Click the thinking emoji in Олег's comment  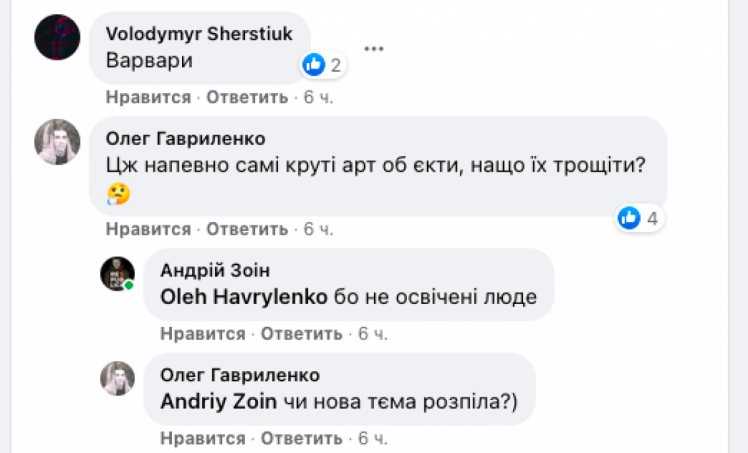click(x=119, y=193)
